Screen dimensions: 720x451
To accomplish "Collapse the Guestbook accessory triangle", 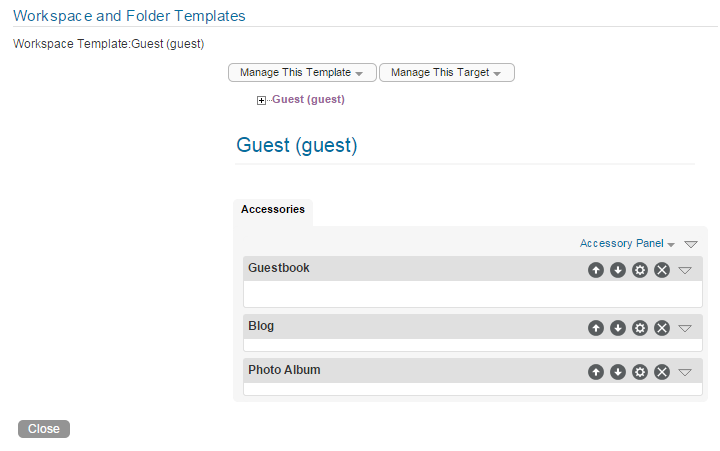I will tap(685, 270).
